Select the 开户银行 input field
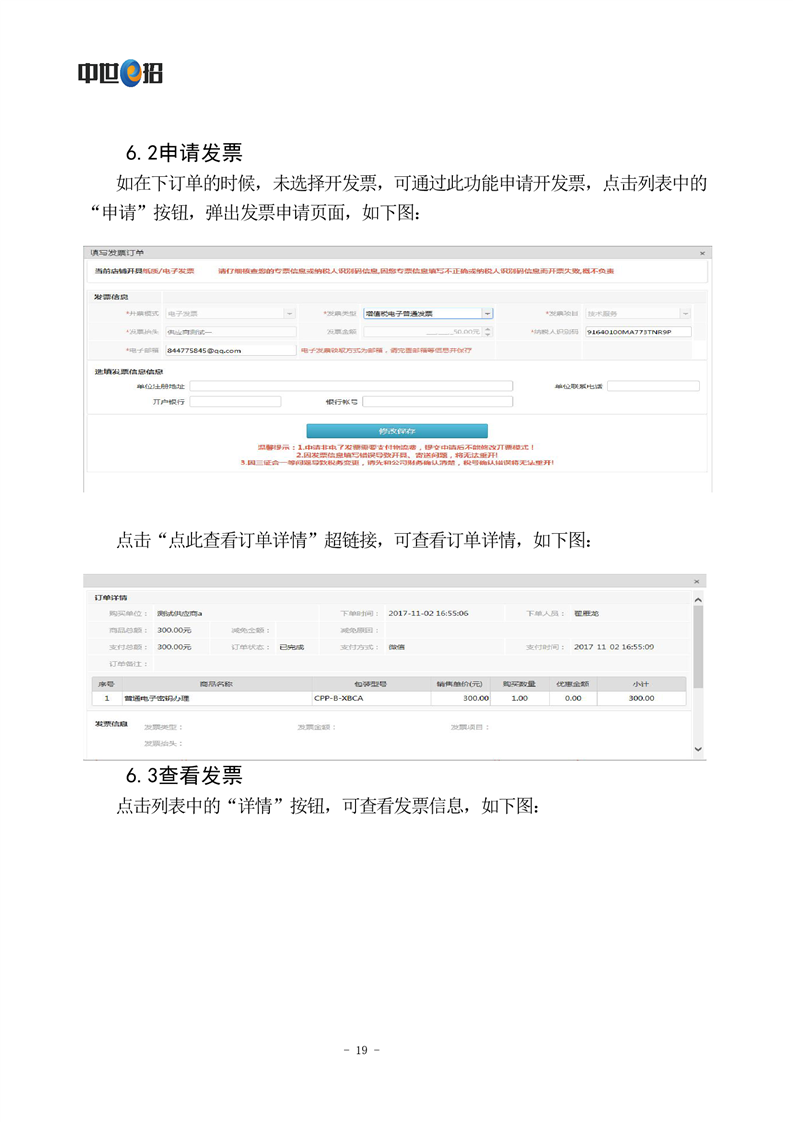 (x=221, y=402)
